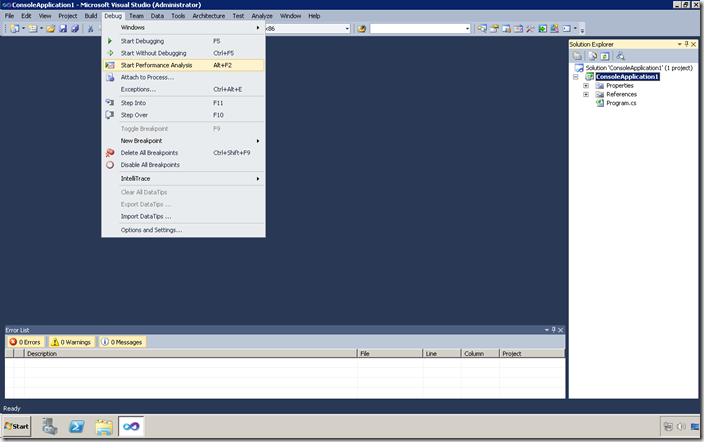This screenshot has width=704, height=442.
Task: Click the crossed hammer and wrench toolbar icon
Action: (x=530, y=28)
